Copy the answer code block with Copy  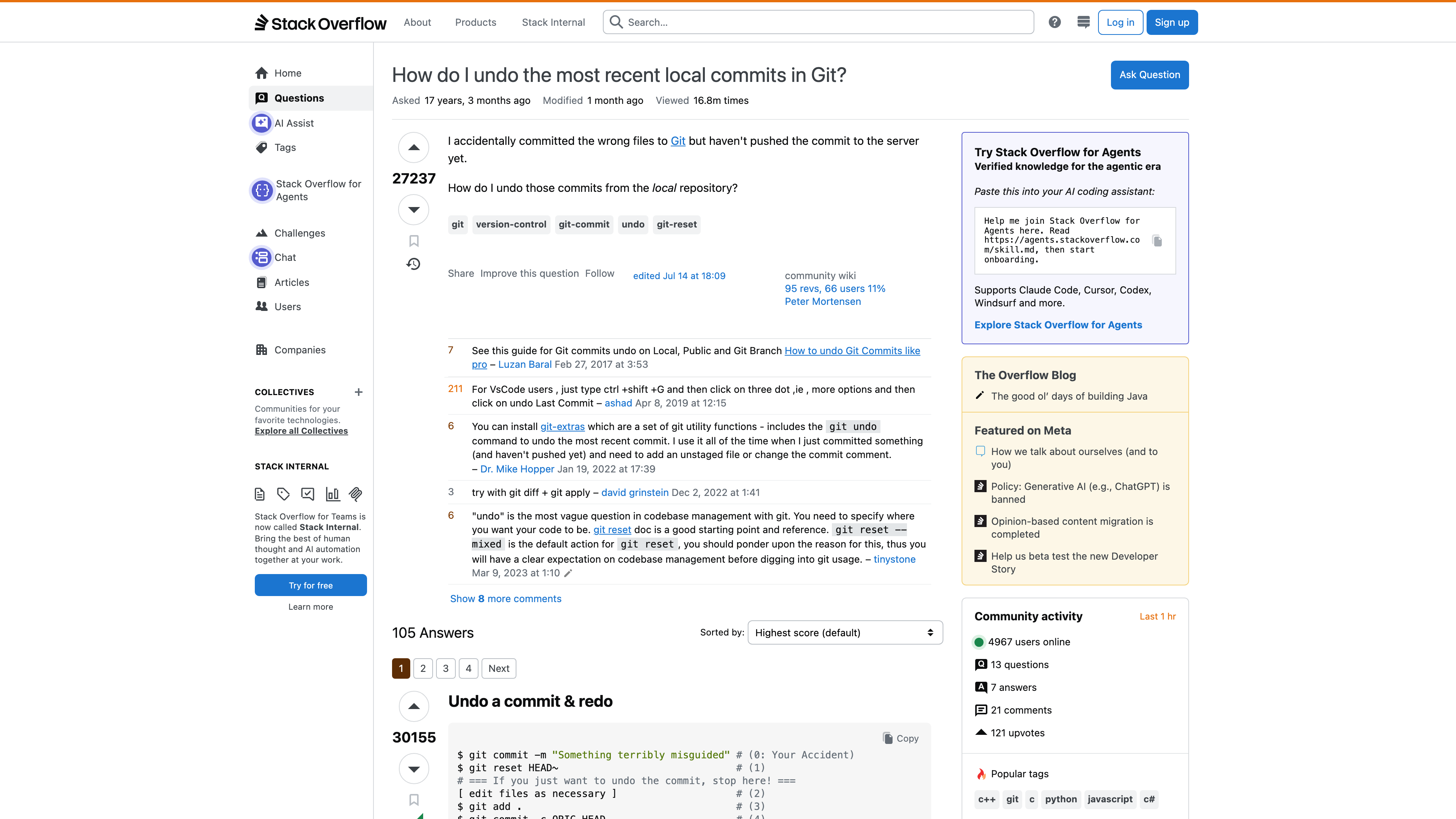point(901,738)
